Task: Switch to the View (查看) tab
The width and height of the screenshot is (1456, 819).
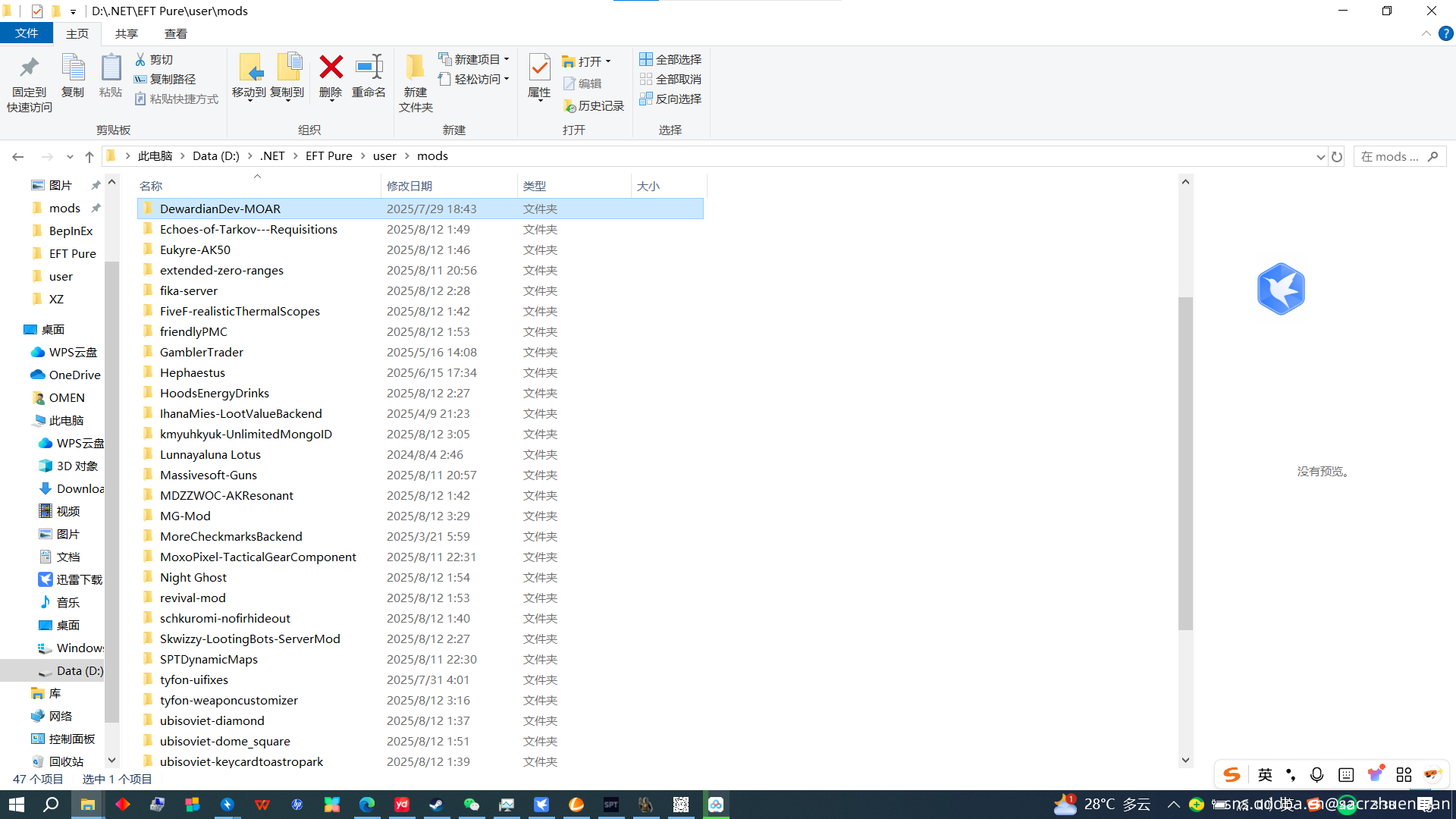Action: point(175,33)
